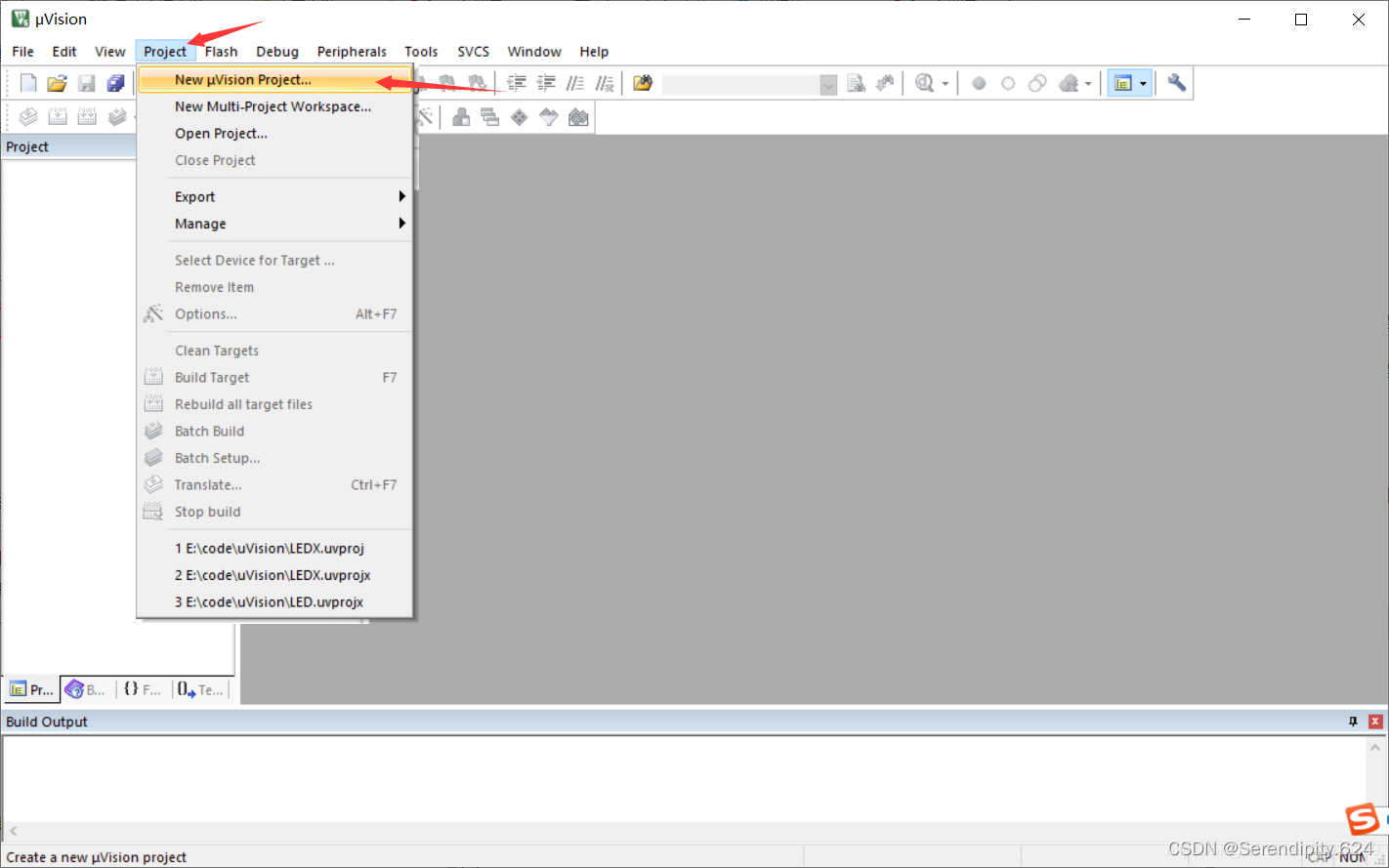Viewport: 1389px width, 868px height.
Task: Close the Build Output panel
Action: point(1375,722)
